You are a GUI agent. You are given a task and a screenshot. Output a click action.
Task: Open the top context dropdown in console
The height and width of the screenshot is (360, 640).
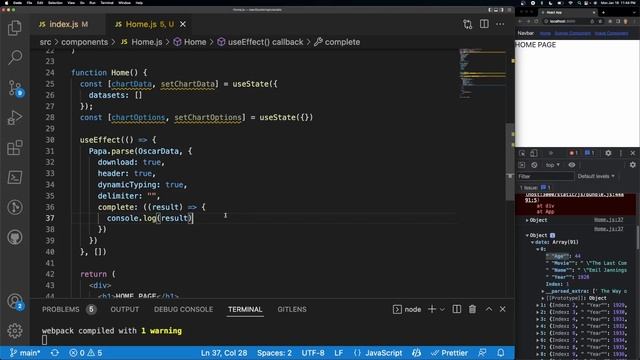(x=553, y=165)
